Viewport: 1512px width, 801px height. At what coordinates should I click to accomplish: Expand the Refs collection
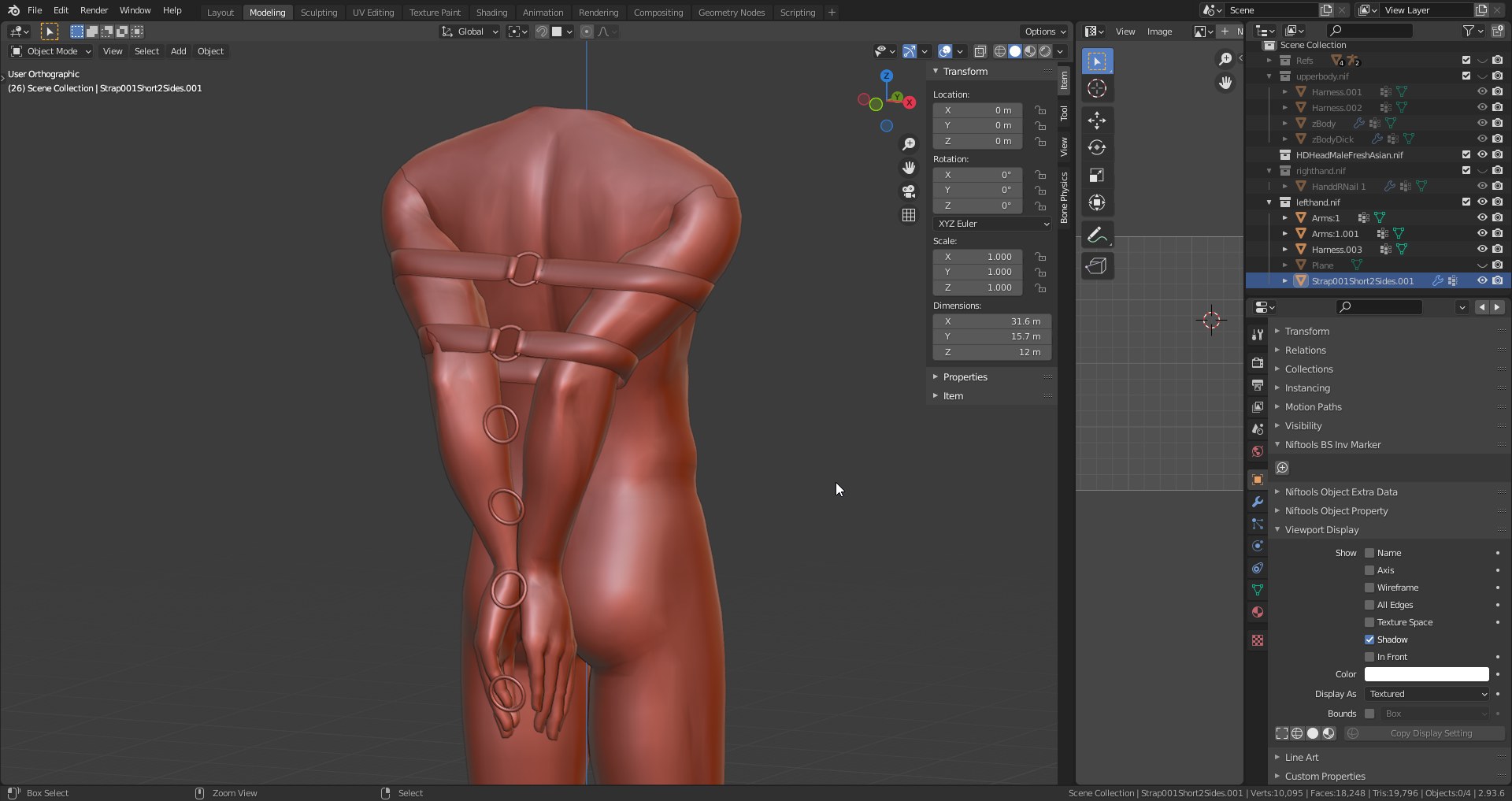click(x=1269, y=61)
